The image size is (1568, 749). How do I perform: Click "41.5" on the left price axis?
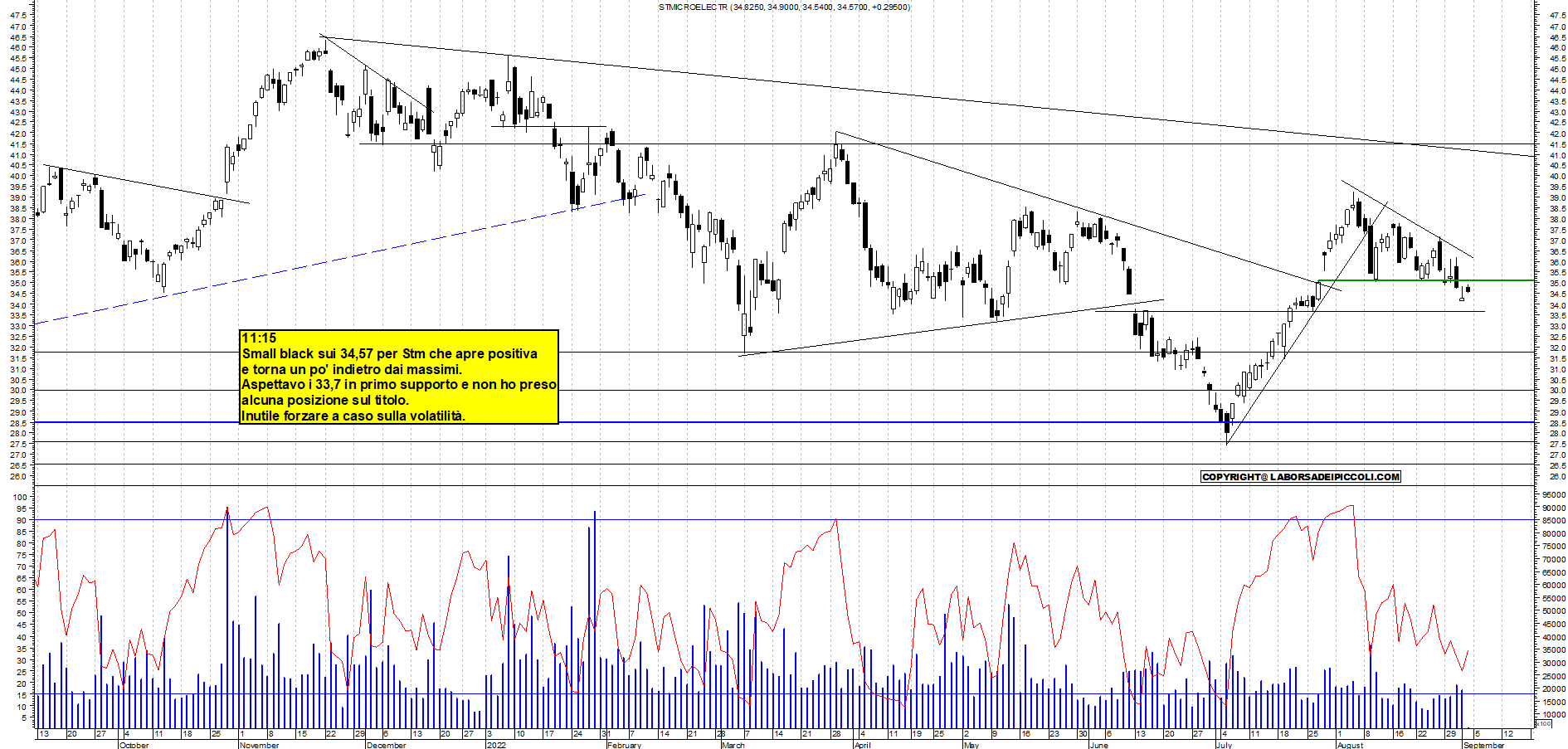click(x=18, y=144)
